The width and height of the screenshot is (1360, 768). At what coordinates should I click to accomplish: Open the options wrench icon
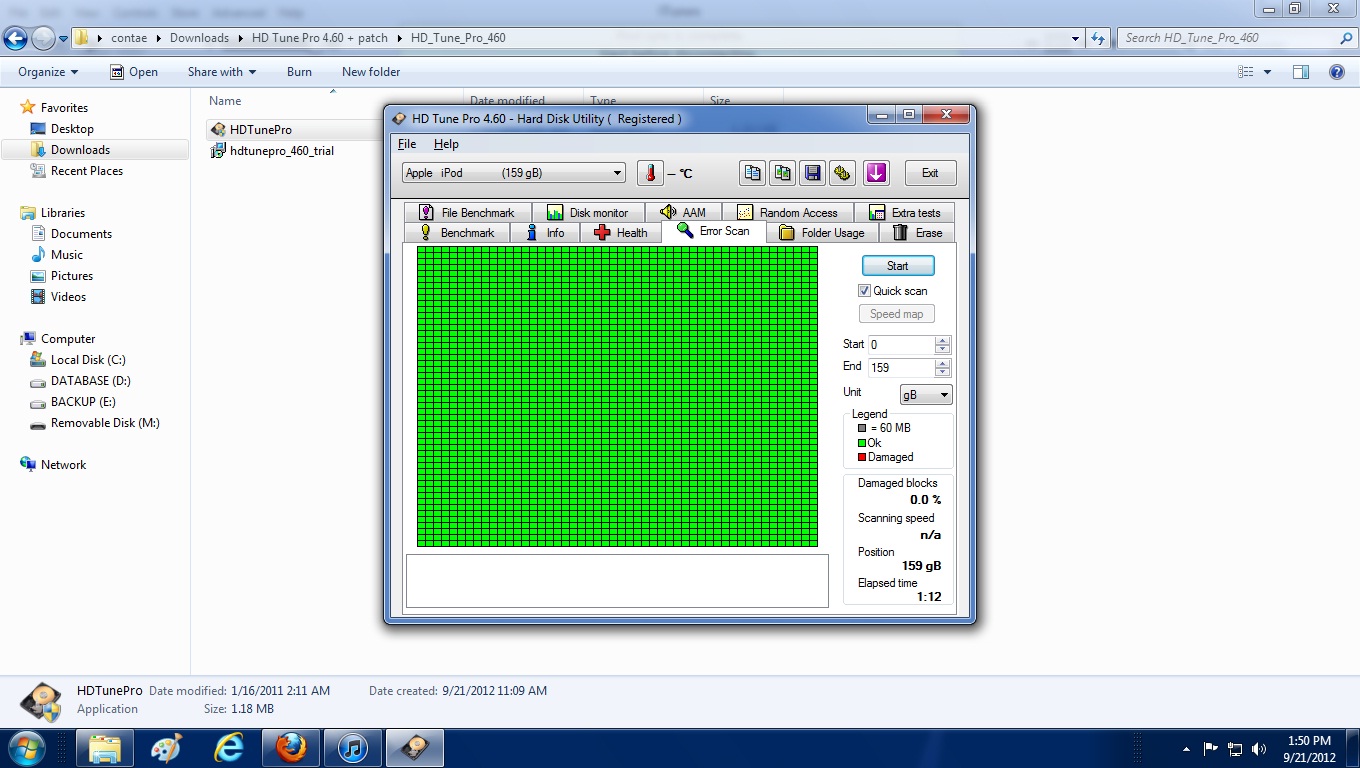(x=843, y=173)
